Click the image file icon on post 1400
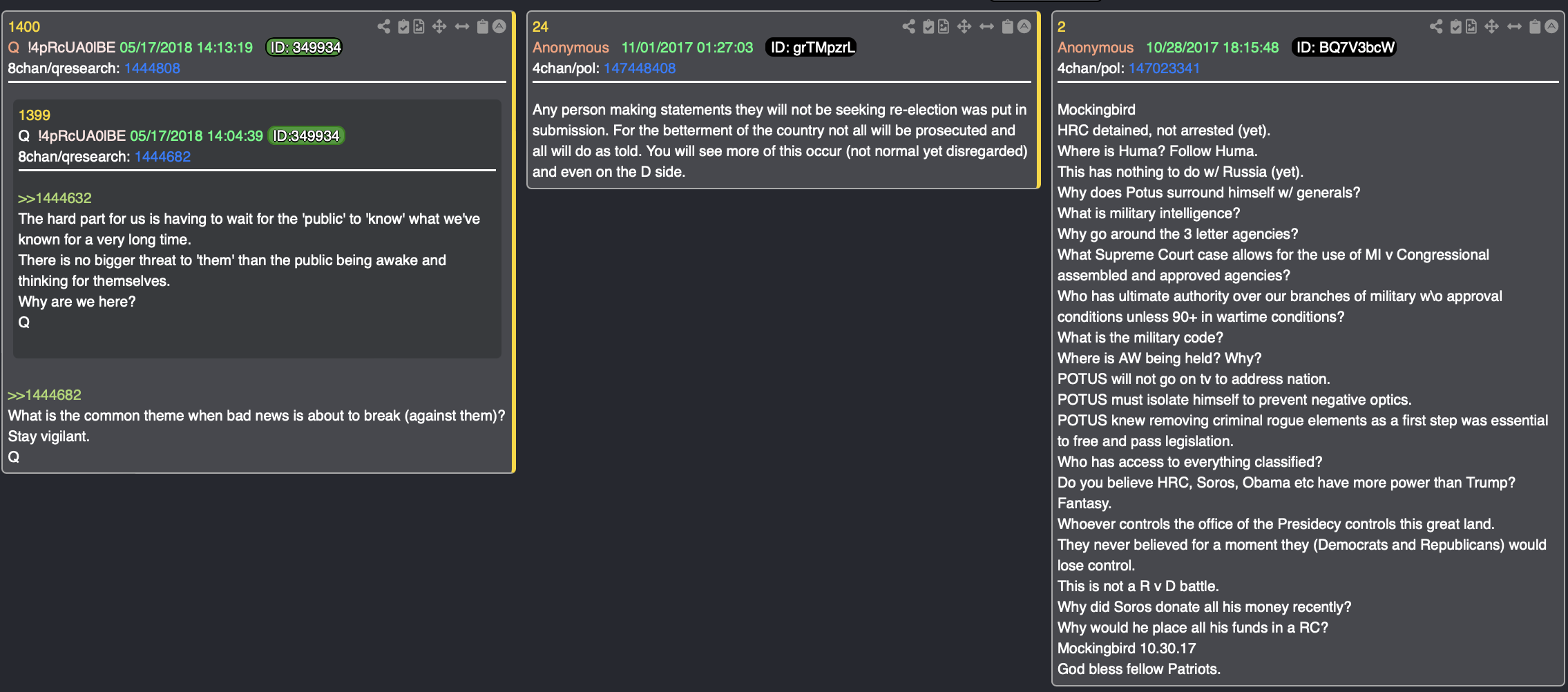The image size is (1568, 692). (419, 26)
